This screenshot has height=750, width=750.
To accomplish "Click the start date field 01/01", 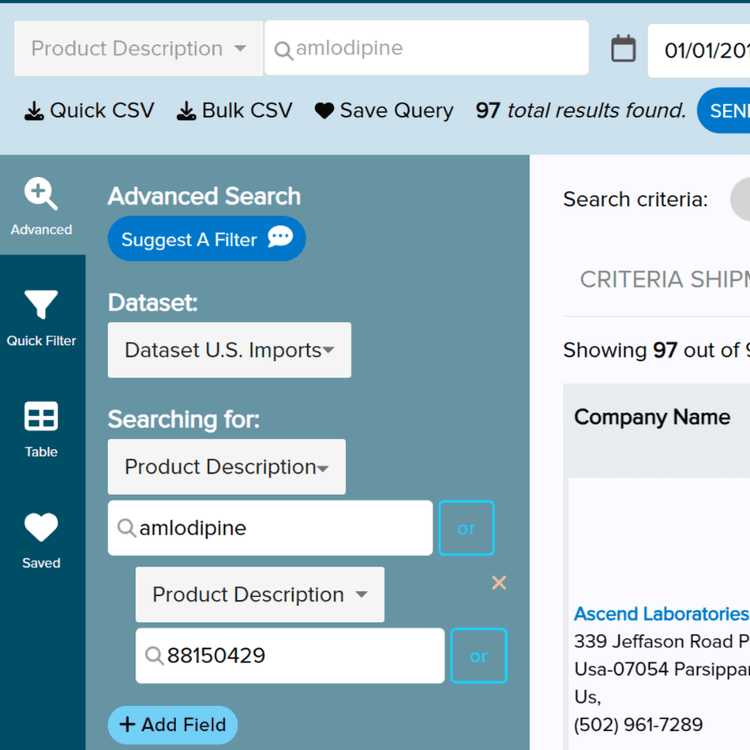I will (x=699, y=51).
